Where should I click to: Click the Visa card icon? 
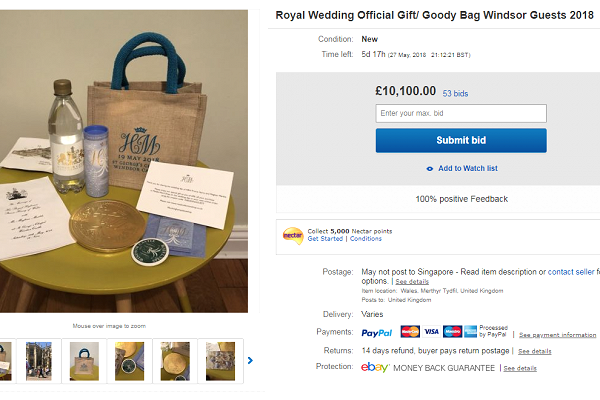tap(431, 332)
